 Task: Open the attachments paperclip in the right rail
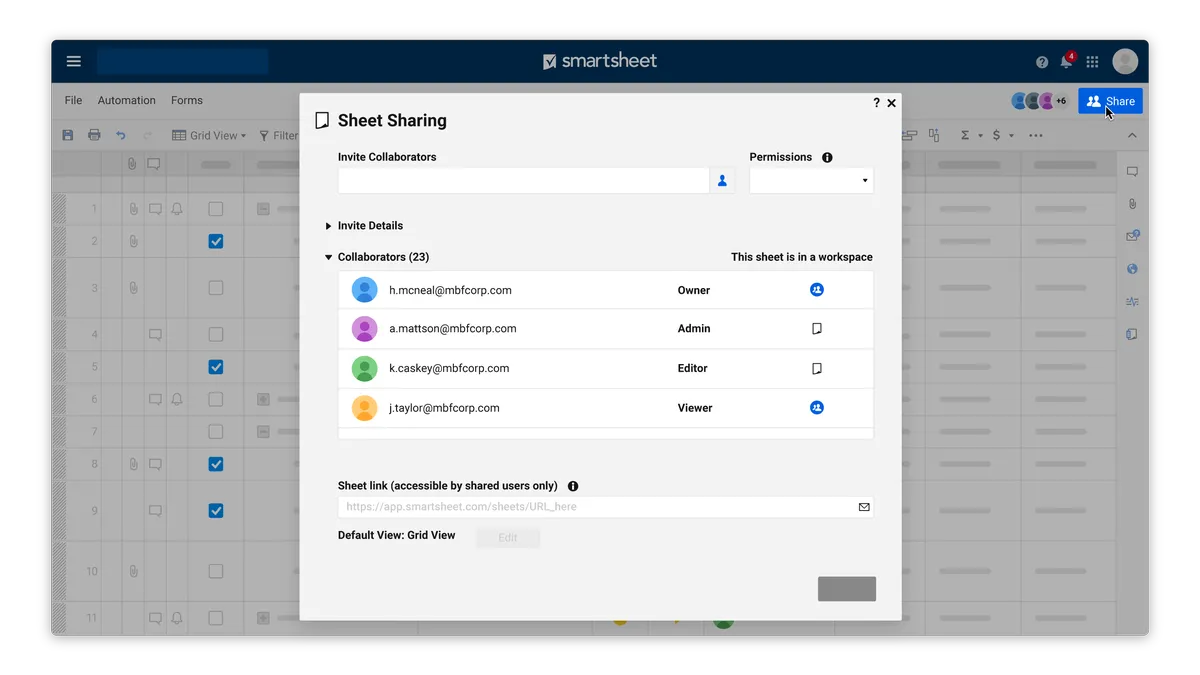(1132, 204)
